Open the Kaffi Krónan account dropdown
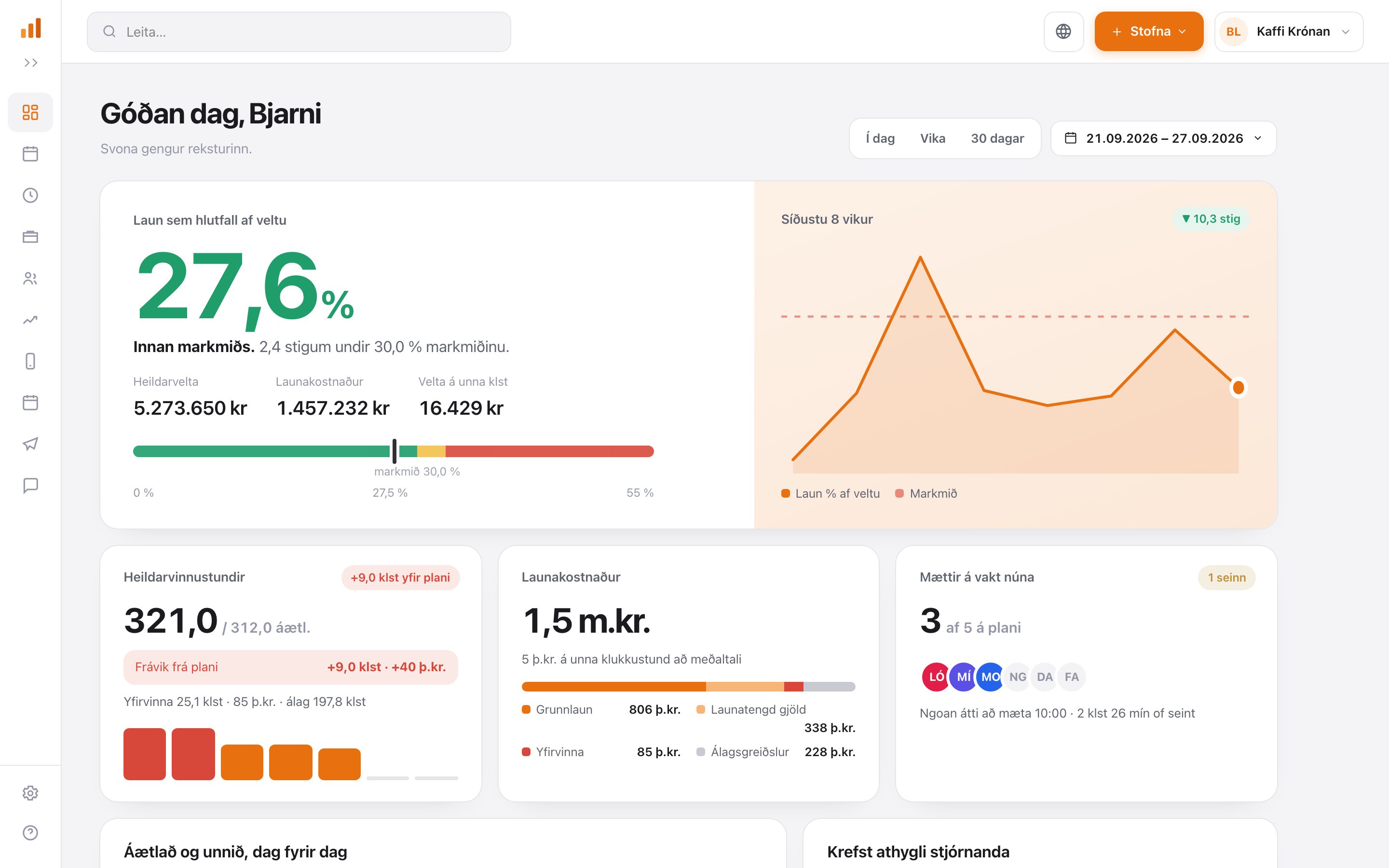Screen dimensions: 1389x868 (x=1289, y=31)
